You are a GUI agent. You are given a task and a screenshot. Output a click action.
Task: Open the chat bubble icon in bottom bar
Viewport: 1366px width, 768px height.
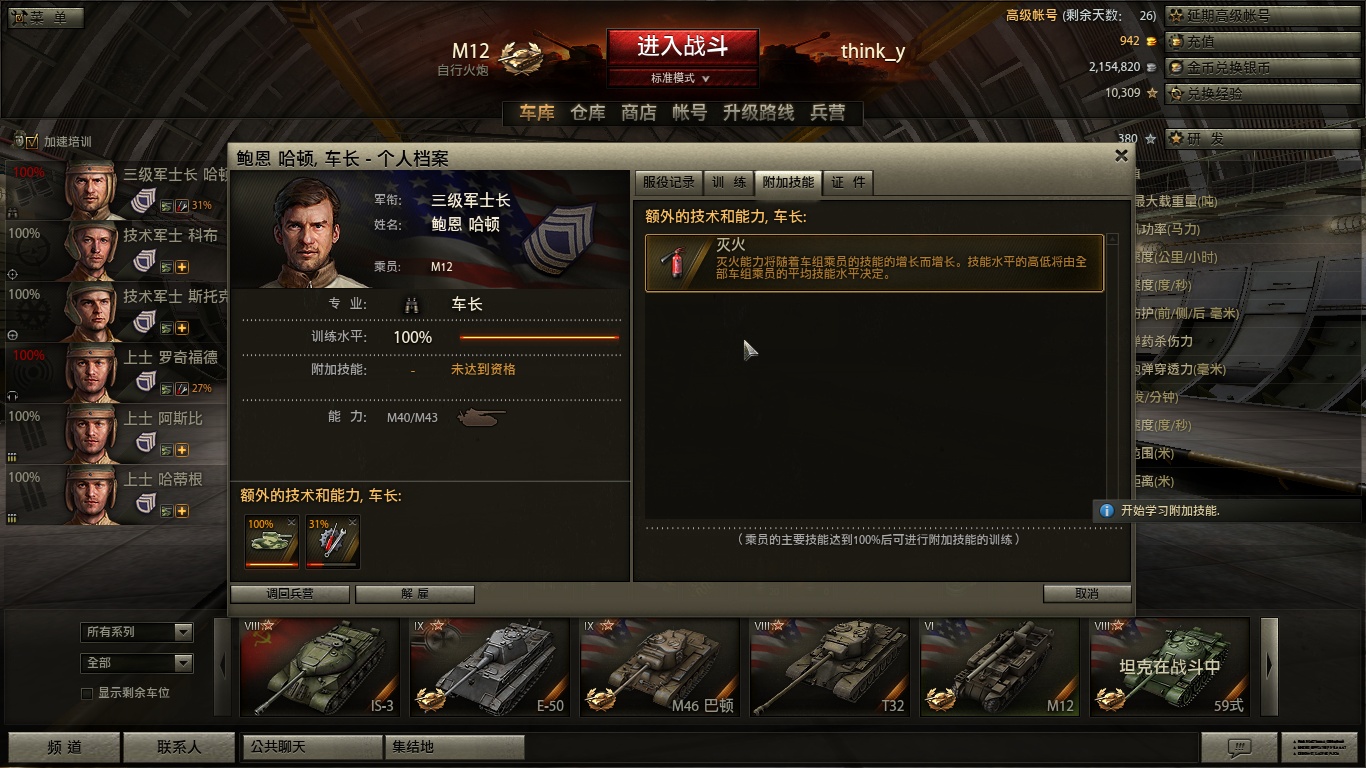tap(1239, 747)
